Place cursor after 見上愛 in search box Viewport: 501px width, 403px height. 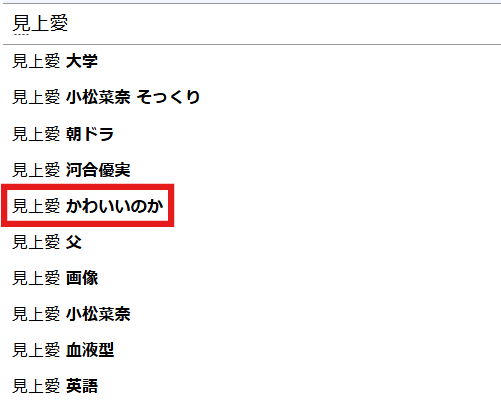tap(69, 23)
